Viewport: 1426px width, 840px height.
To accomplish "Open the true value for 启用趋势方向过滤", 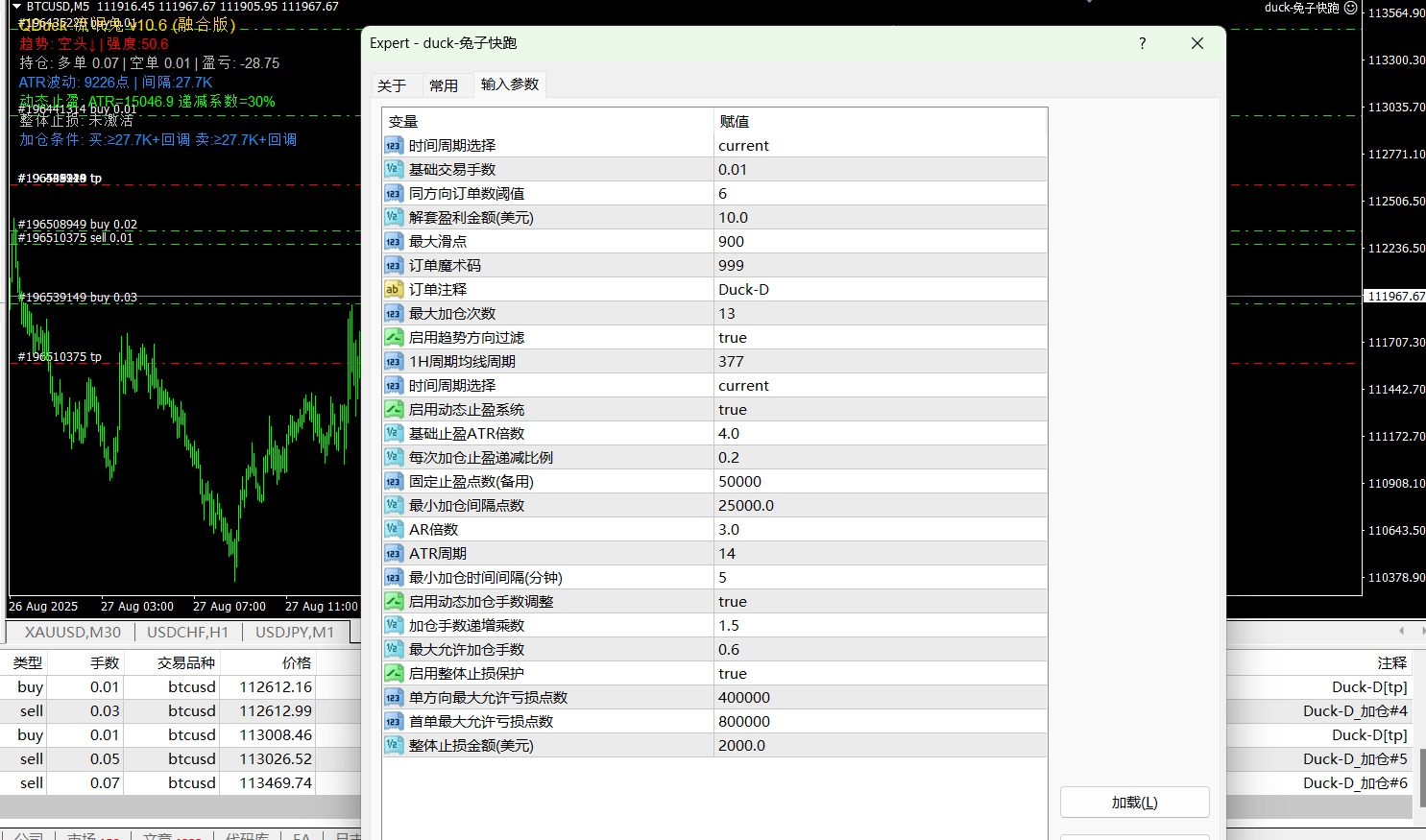I will [881, 337].
